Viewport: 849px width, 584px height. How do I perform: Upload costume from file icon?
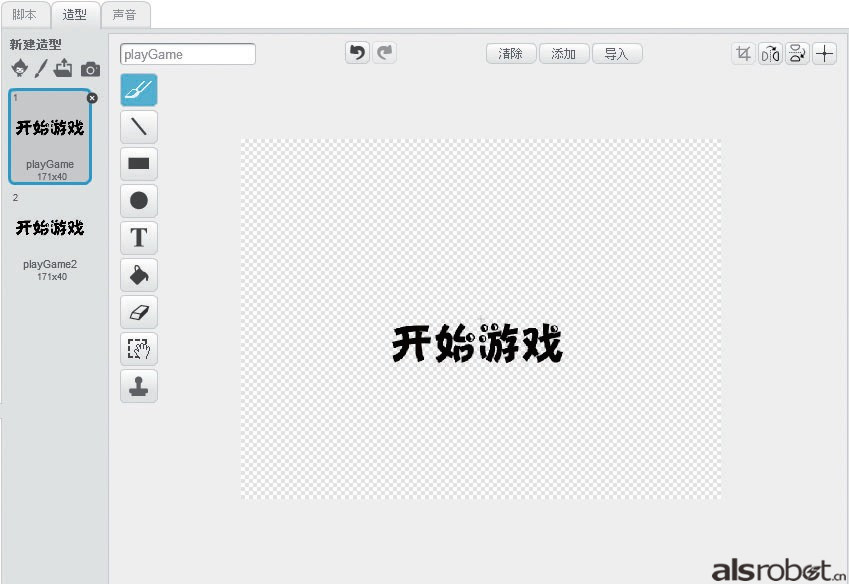pos(64,68)
